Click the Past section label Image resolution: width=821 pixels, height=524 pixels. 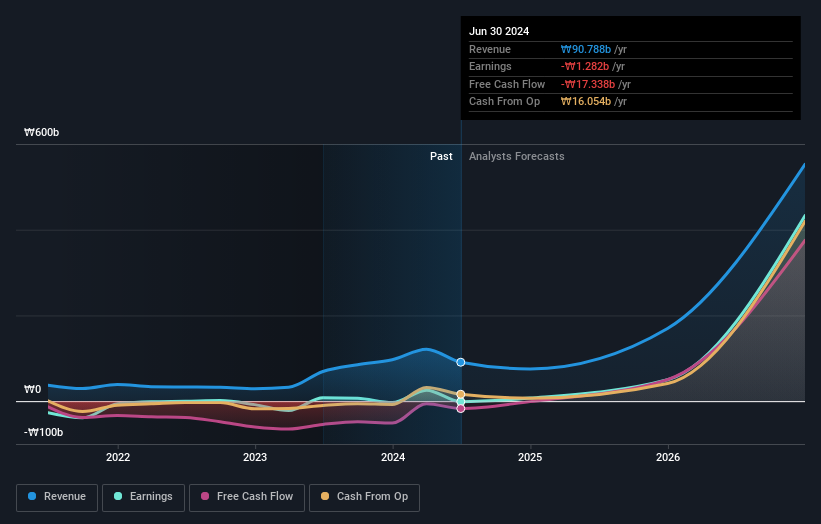441,156
